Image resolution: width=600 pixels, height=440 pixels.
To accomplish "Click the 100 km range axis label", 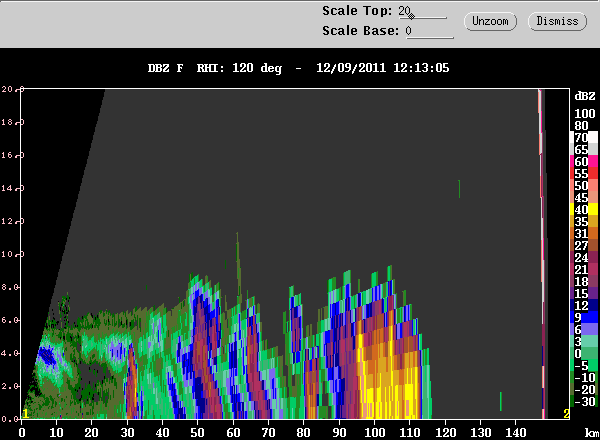I will [376, 432].
